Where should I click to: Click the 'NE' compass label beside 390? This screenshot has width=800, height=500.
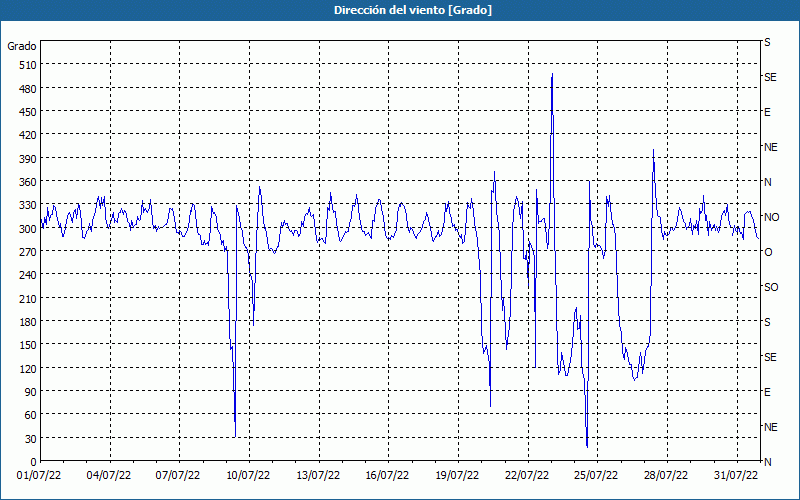770,147
